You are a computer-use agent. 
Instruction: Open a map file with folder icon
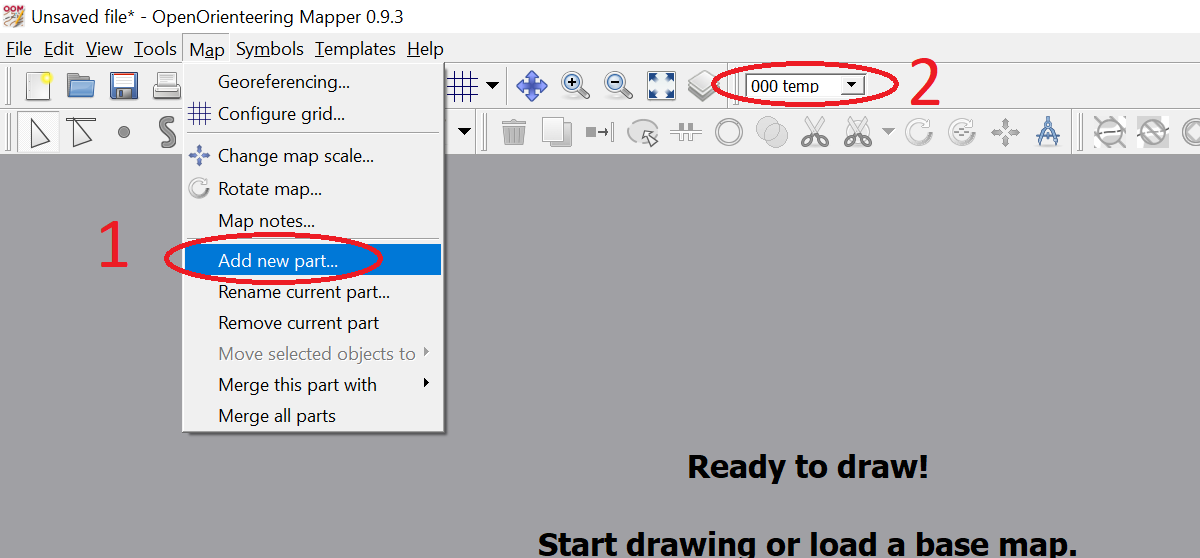[x=81, y=86]
